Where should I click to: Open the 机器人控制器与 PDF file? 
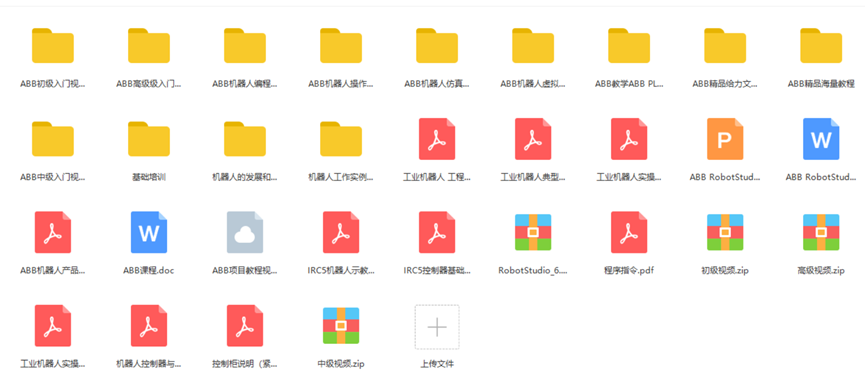click(x=149, y=325)
